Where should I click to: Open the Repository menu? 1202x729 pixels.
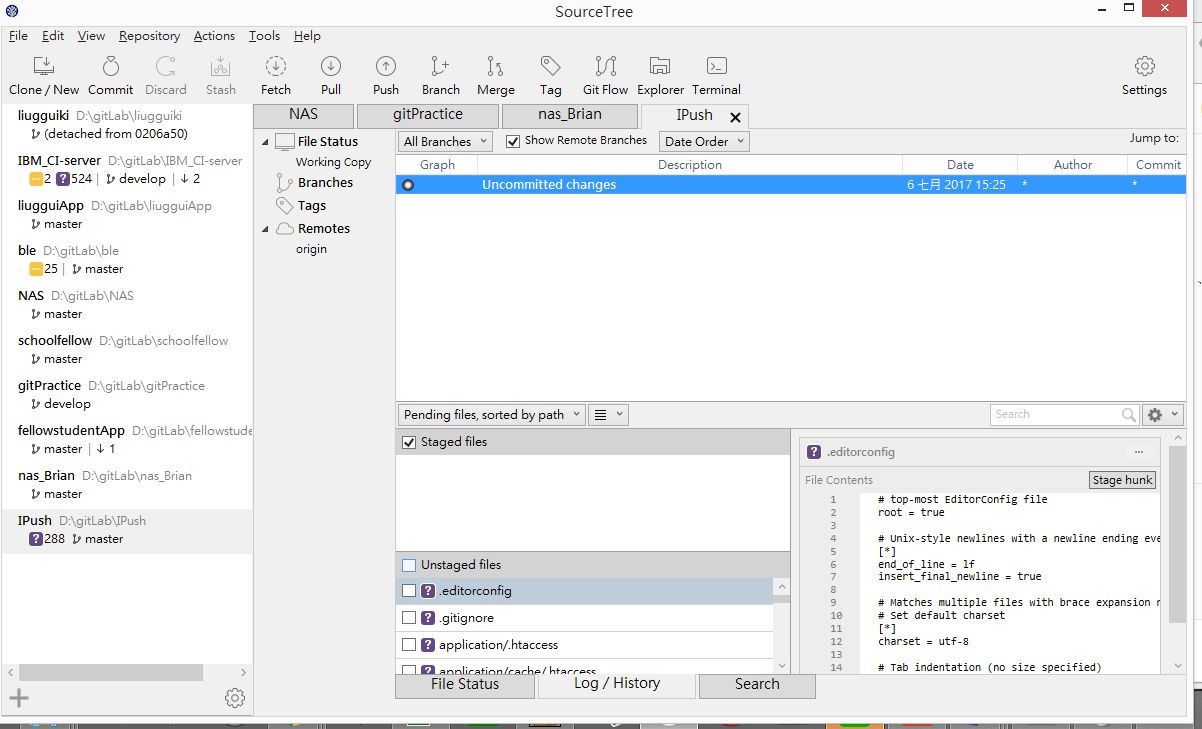(x=149, y=36)
